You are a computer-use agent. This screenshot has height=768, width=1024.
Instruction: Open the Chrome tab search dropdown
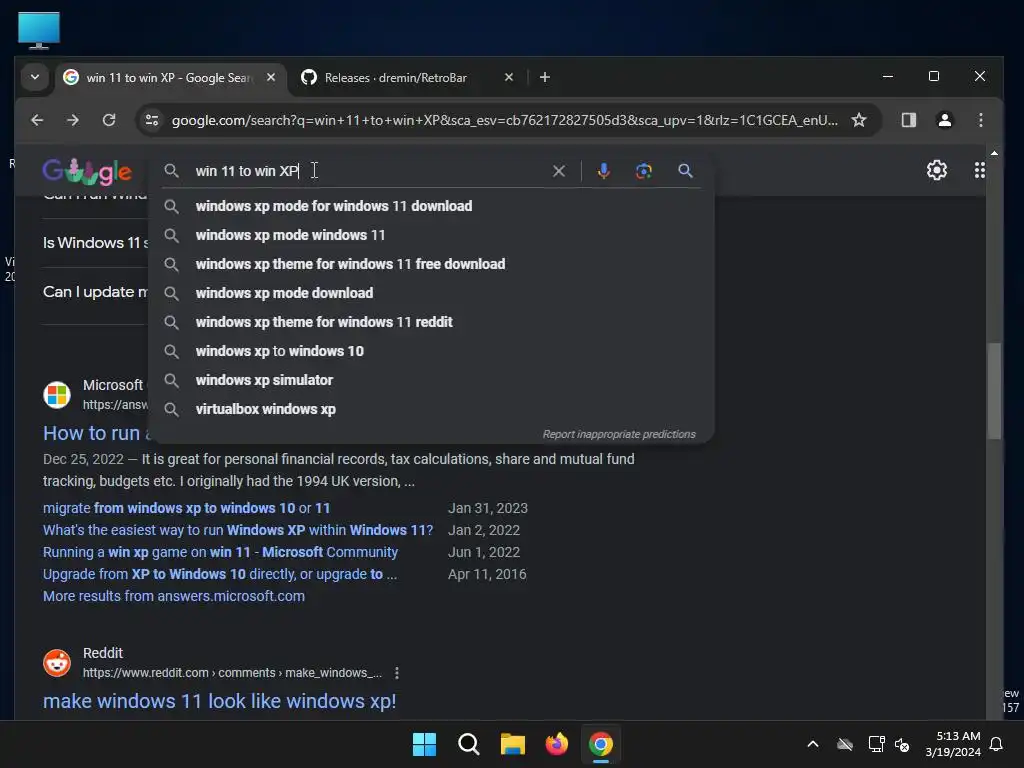(35, 77)
